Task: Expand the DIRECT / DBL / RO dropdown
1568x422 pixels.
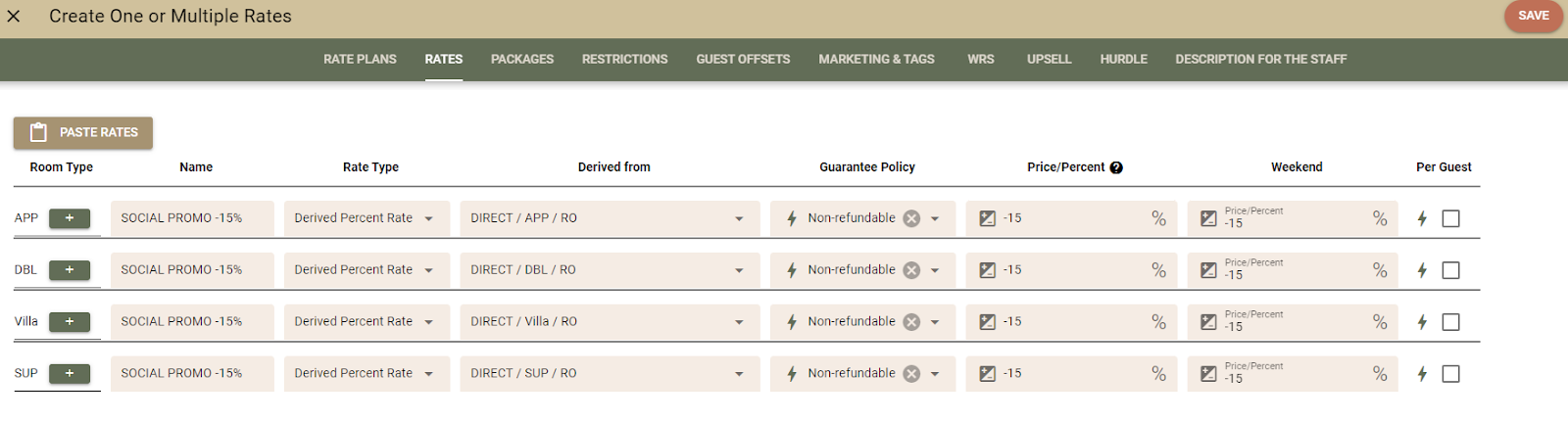Action: [x=739, y=270]
